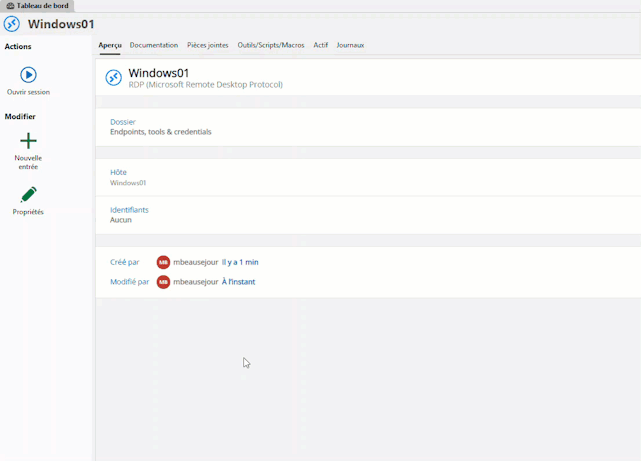Click the green Nouvelle entrée plus icon
641x461 pixels.
pyautogui.click(x=28, y=141)
